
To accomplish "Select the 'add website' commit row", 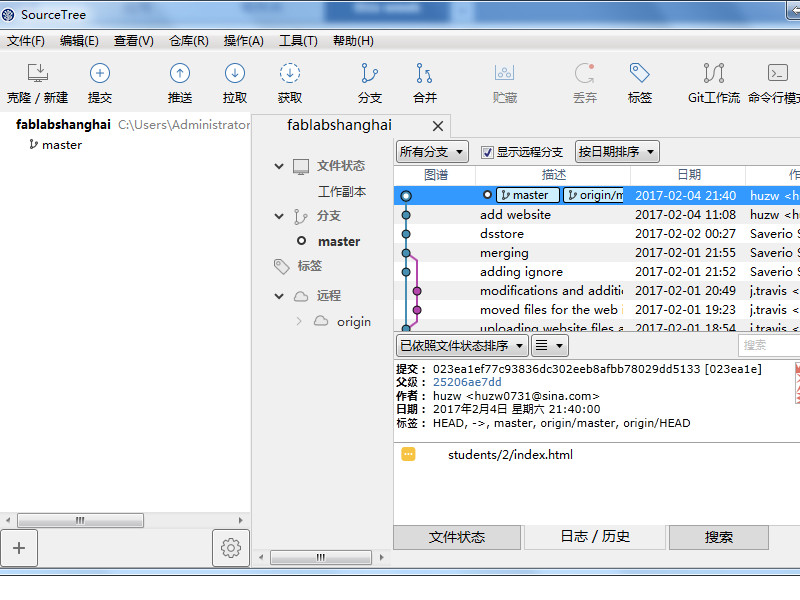I will [597, 215].
